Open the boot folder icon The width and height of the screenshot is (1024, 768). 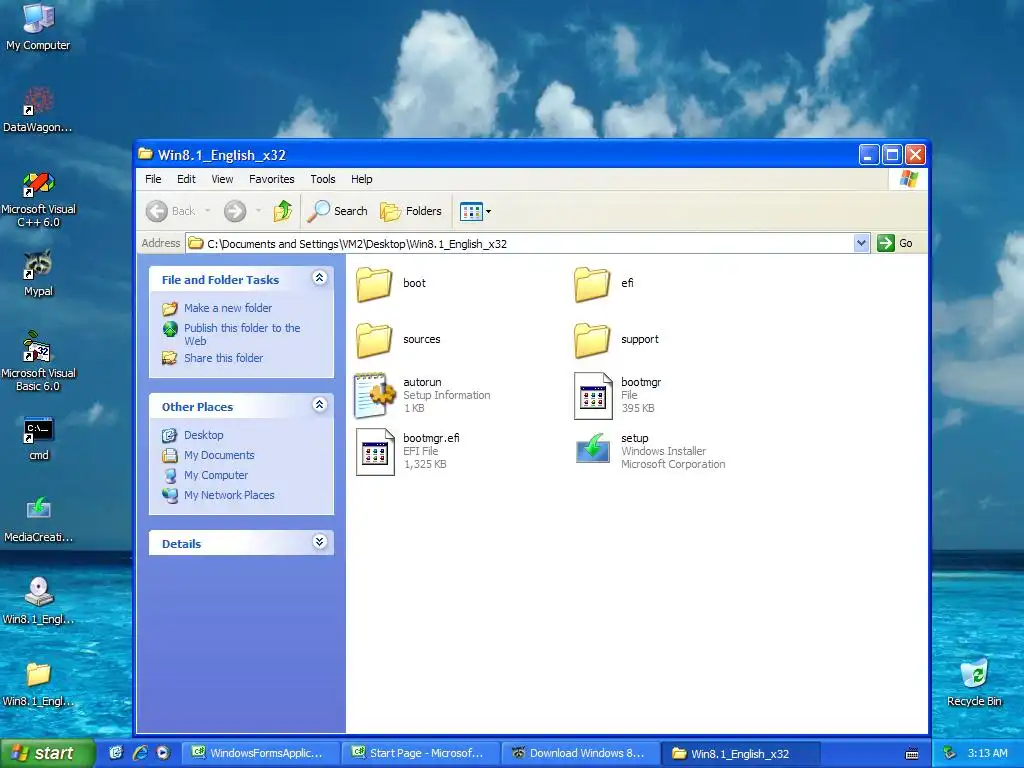(374, 284)
